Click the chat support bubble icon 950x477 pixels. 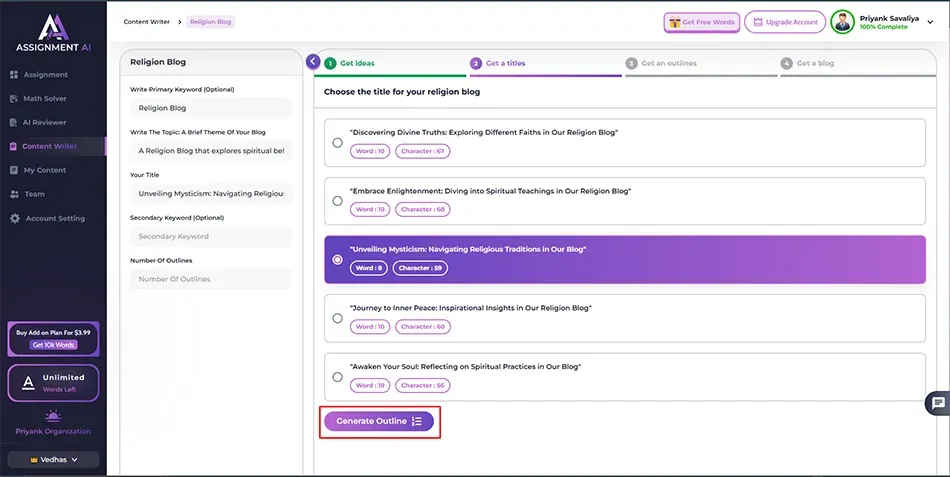[937, 403]
